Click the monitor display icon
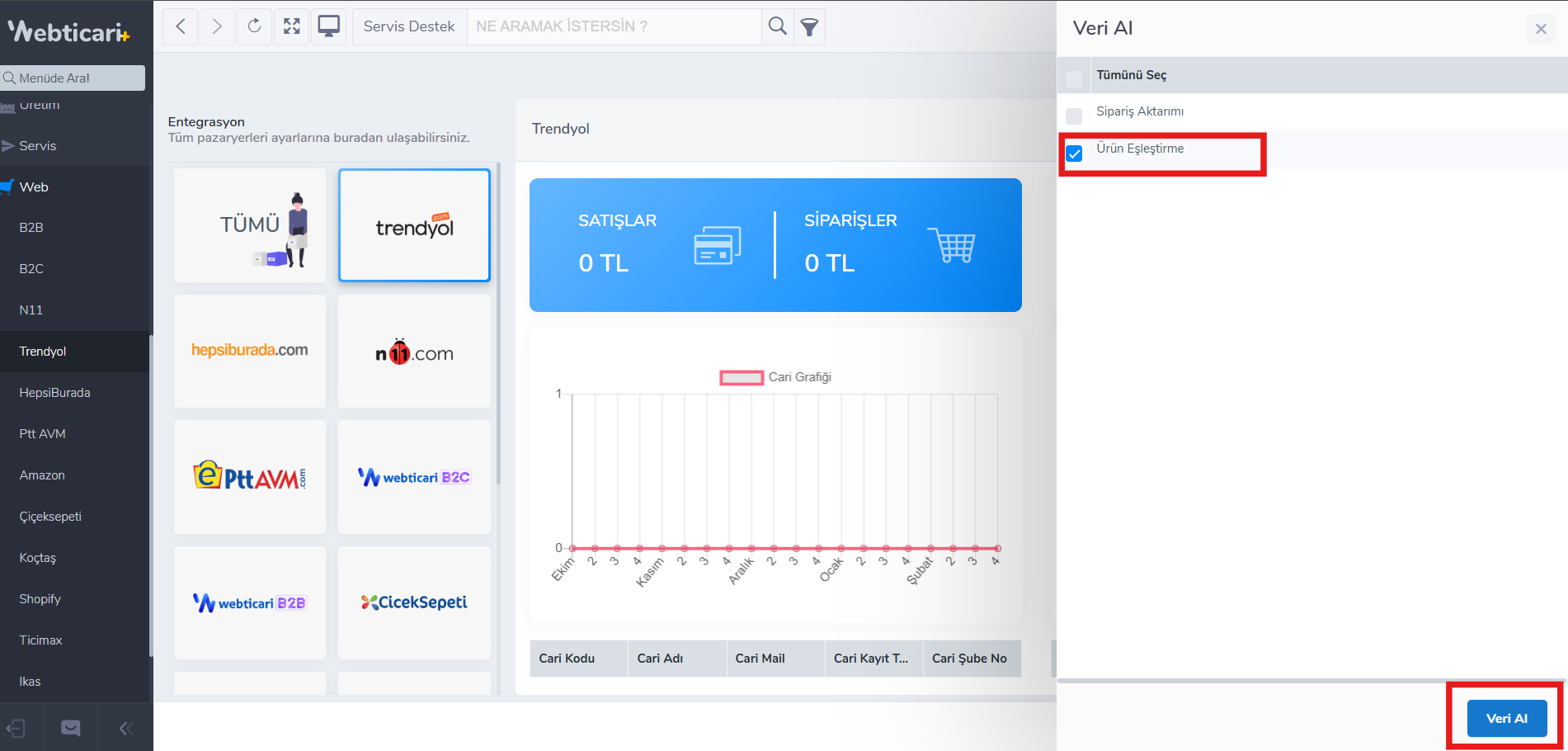Screen dimensions: 1568x751 click(x=328, y=26)
